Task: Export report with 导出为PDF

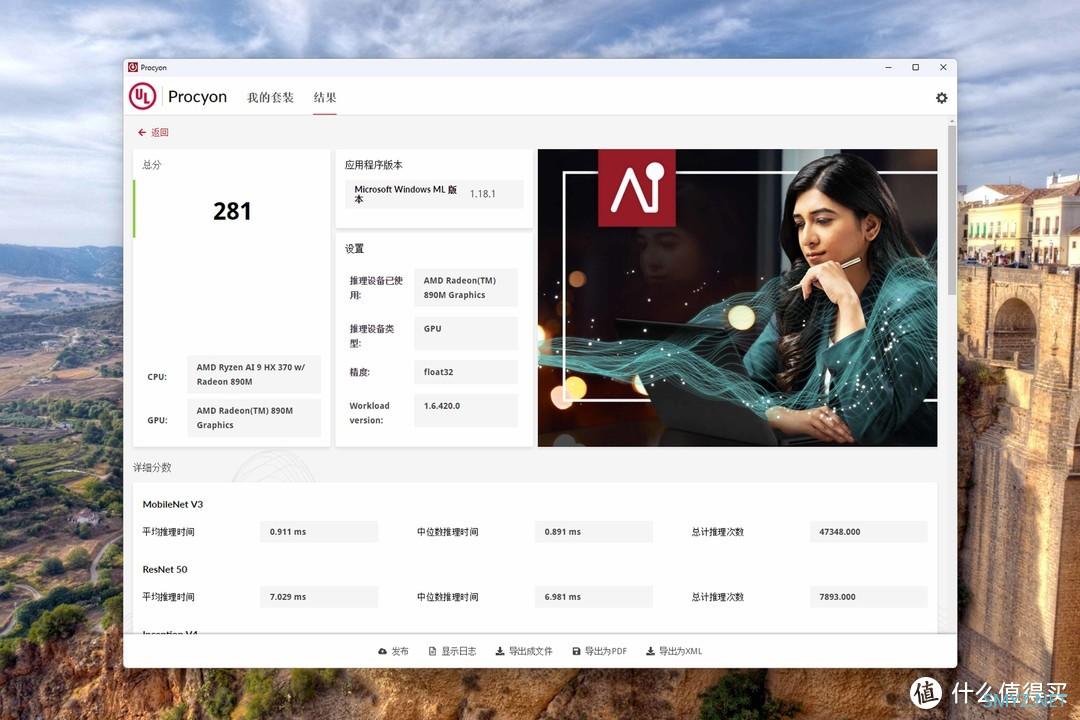Action: [x=600, y=651]
